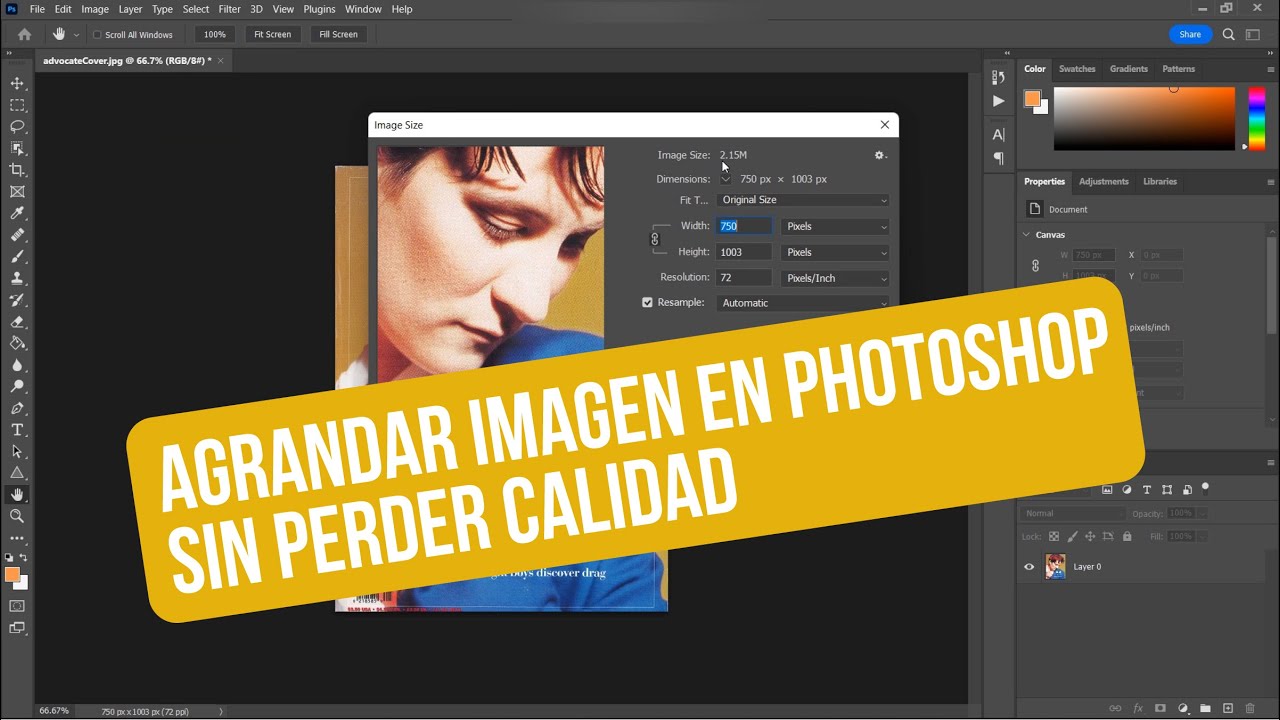
Task: Open the Image menu
Action: click(95, 9)
